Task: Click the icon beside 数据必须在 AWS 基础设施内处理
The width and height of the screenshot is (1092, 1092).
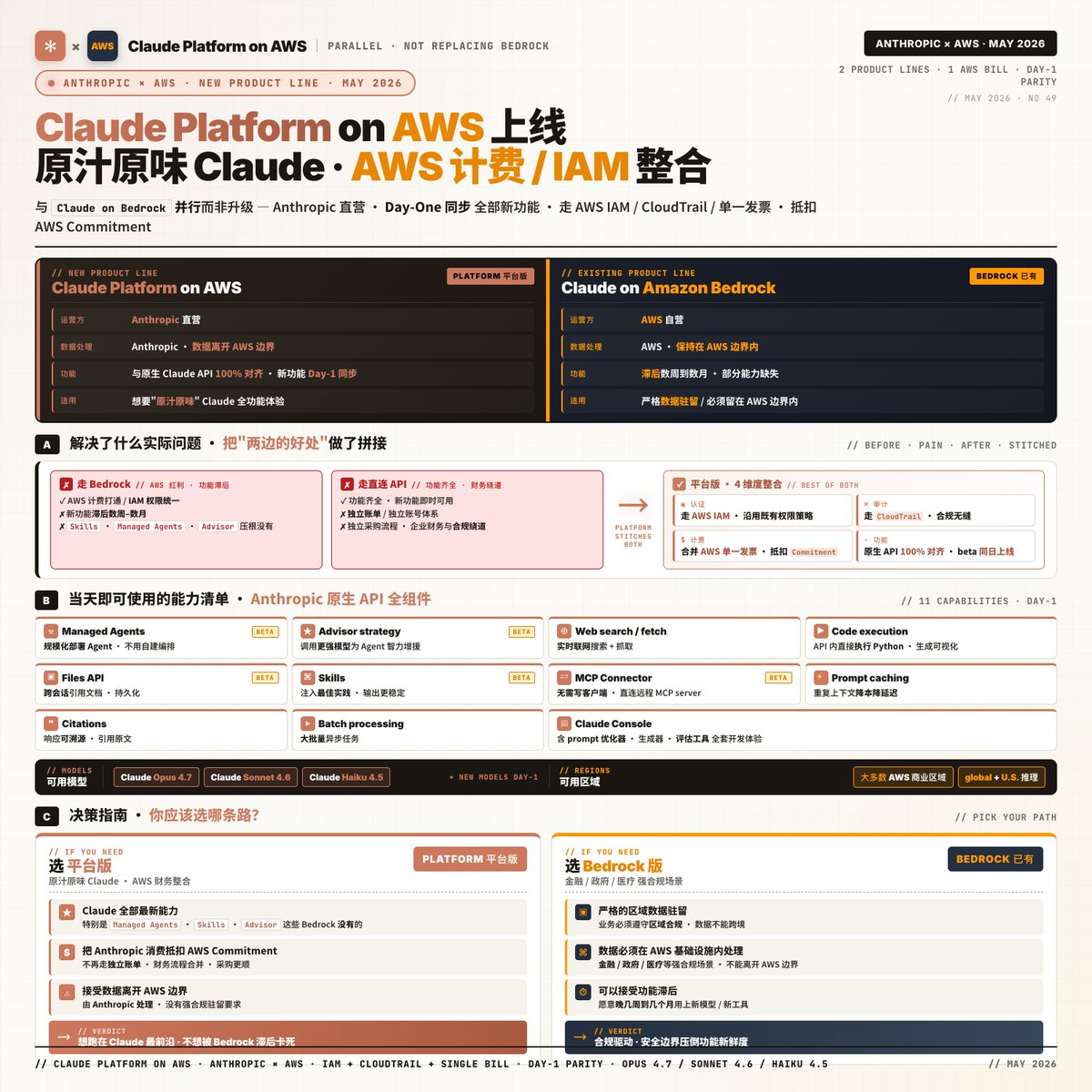Action: coord(583,952)
